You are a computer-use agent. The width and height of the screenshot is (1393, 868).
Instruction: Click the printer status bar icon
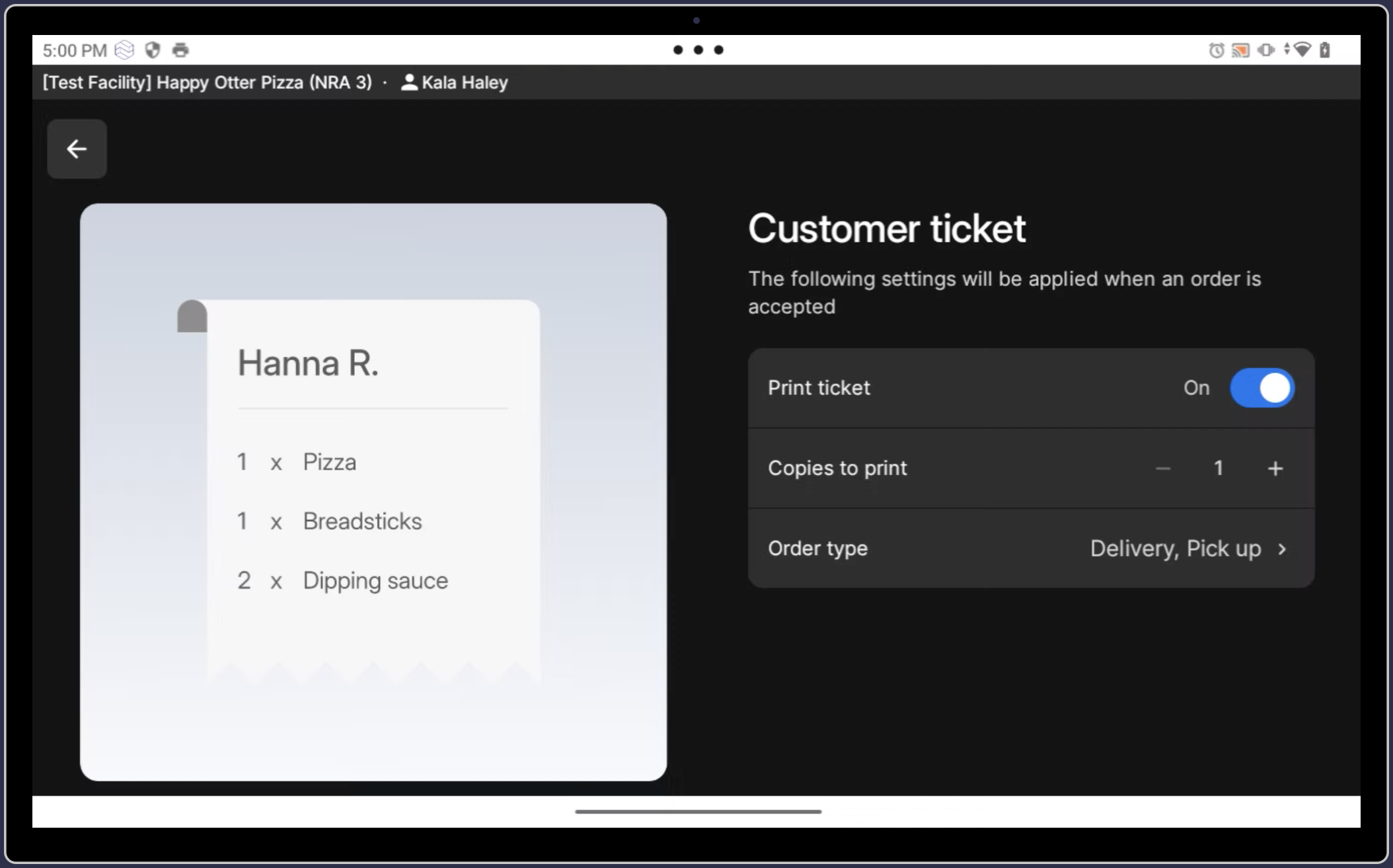pyautogui.click(x=180, y=50)
